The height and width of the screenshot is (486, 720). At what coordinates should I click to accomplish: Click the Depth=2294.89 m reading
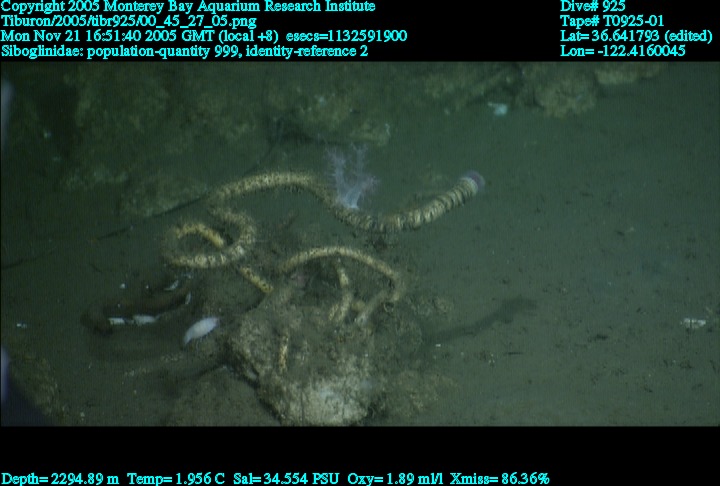tap(60, 479)
